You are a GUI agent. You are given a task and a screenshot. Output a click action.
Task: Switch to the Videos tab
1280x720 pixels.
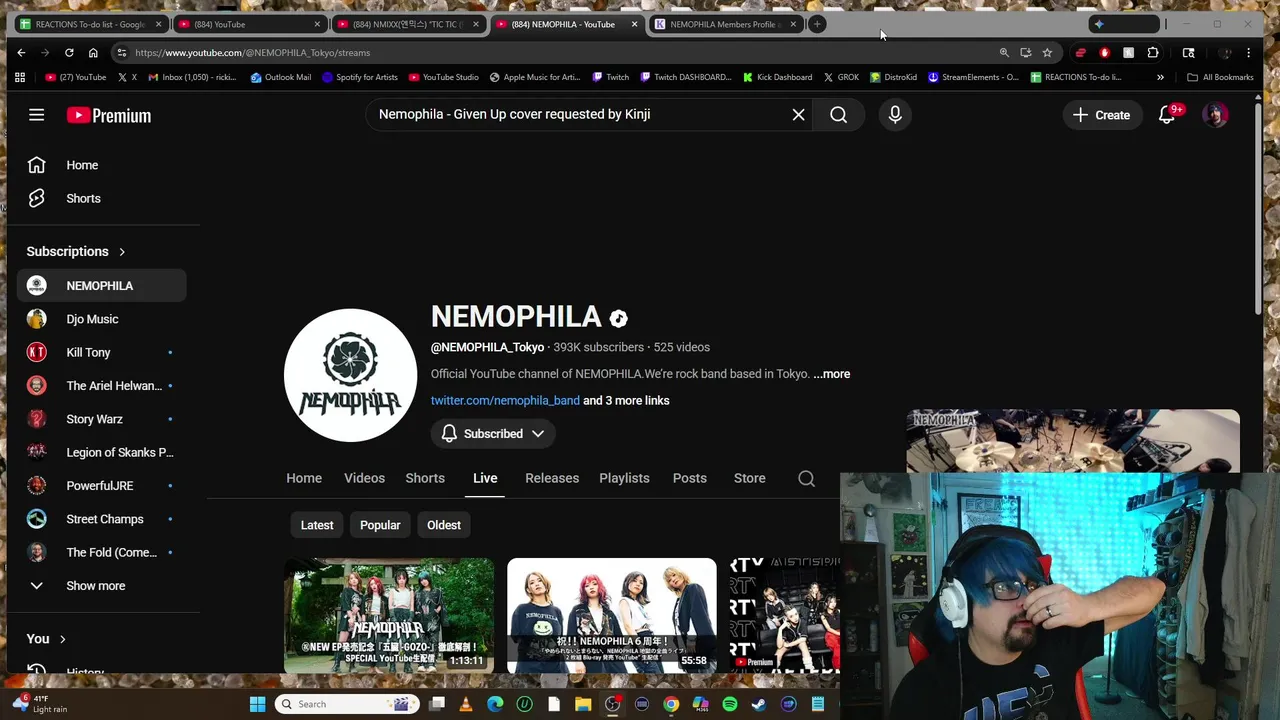[364, 478]
